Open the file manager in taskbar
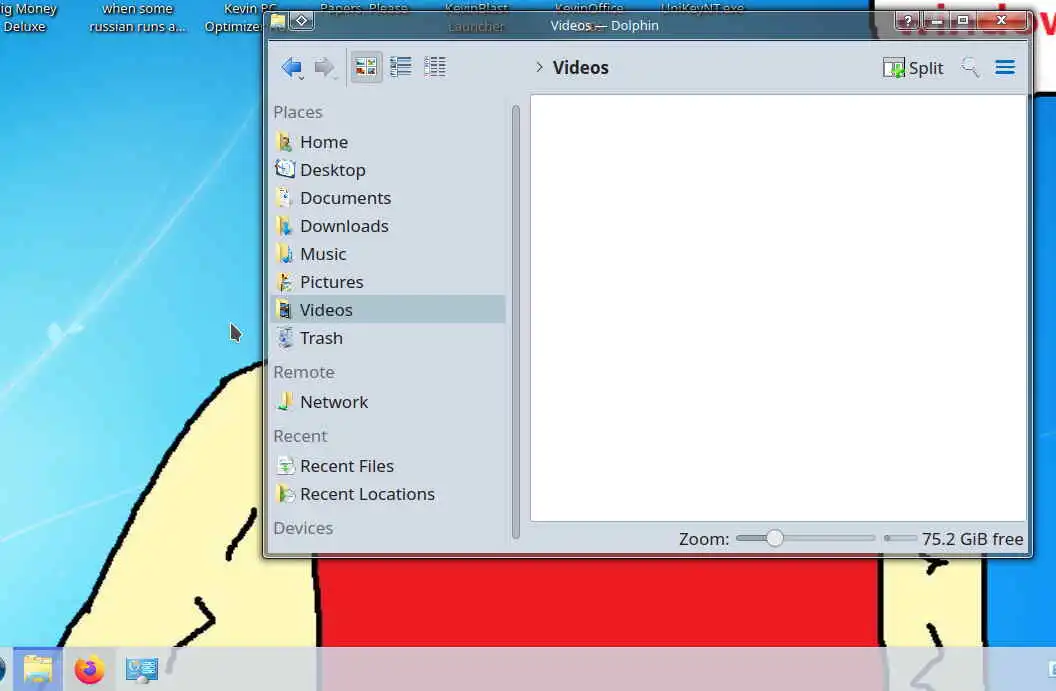1056x691 pixels. [38, 669]
